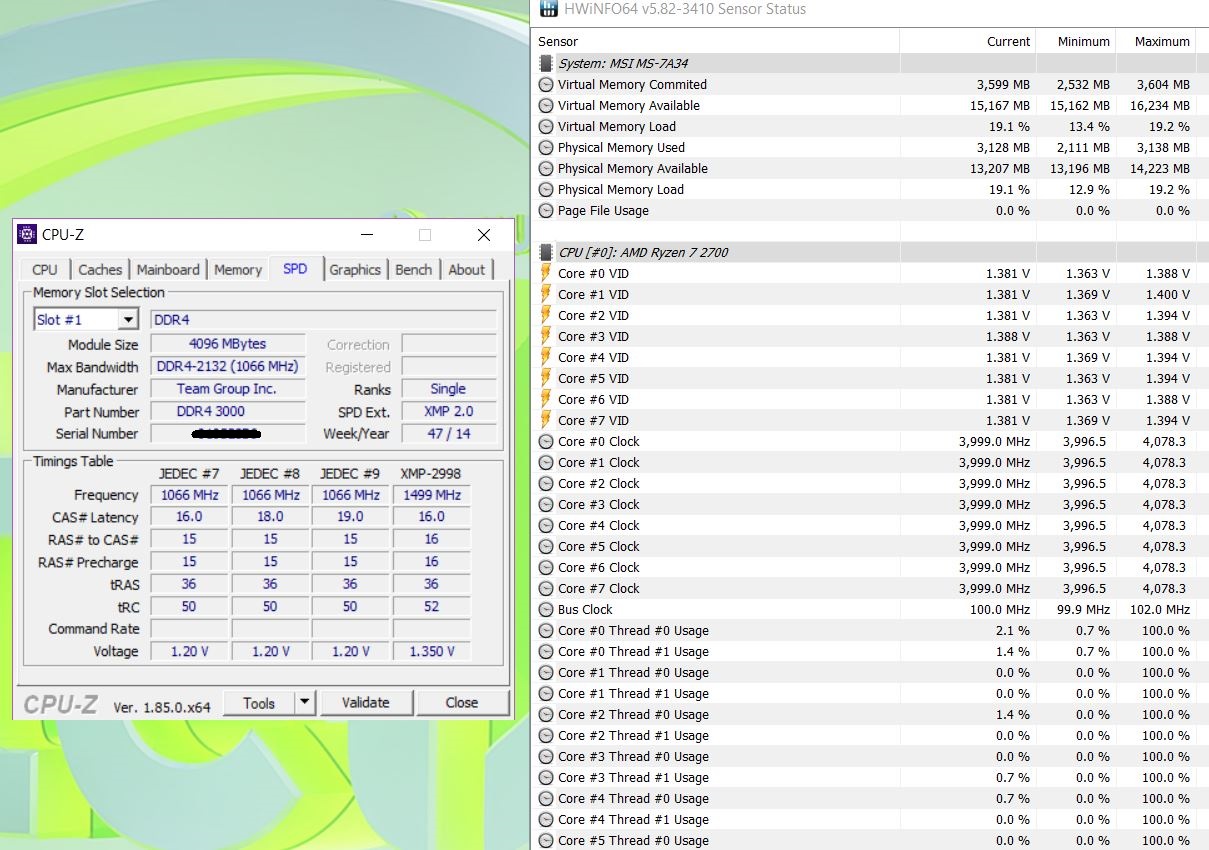Viewport: 1209px width, 850px height.
Task: Click the XMP-2998 frequency 1499 MHz cell
Action: coord(431,495)
